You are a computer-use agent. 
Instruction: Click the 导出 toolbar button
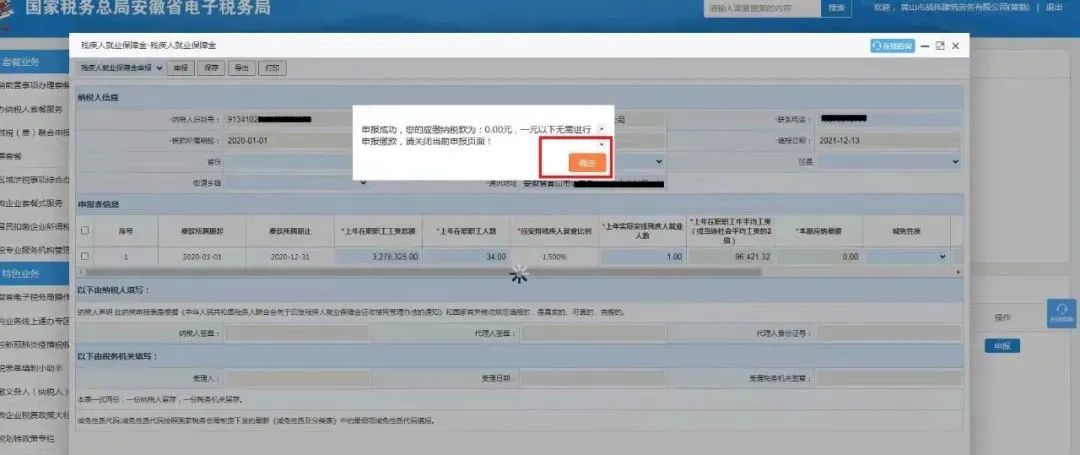[x=241, y=68]
